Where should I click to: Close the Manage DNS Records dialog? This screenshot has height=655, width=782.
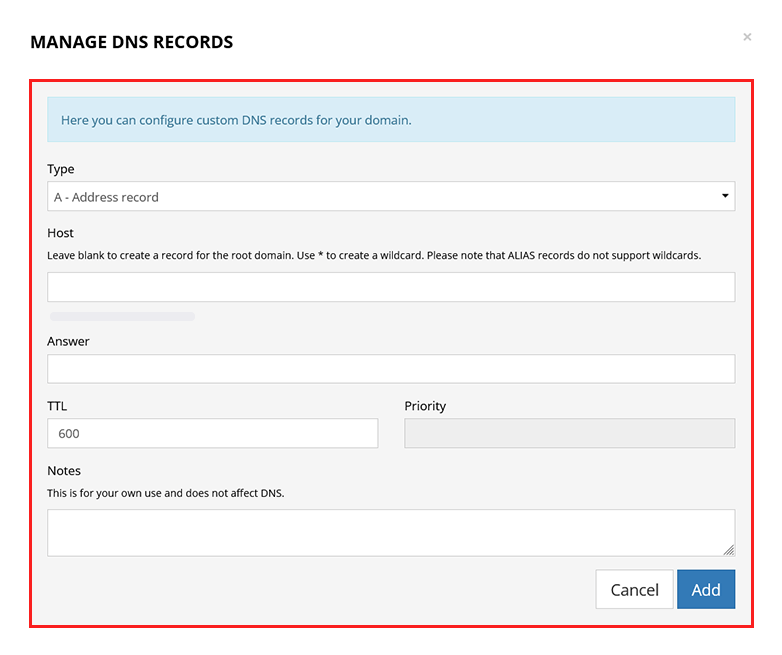[x=747, y=37]
